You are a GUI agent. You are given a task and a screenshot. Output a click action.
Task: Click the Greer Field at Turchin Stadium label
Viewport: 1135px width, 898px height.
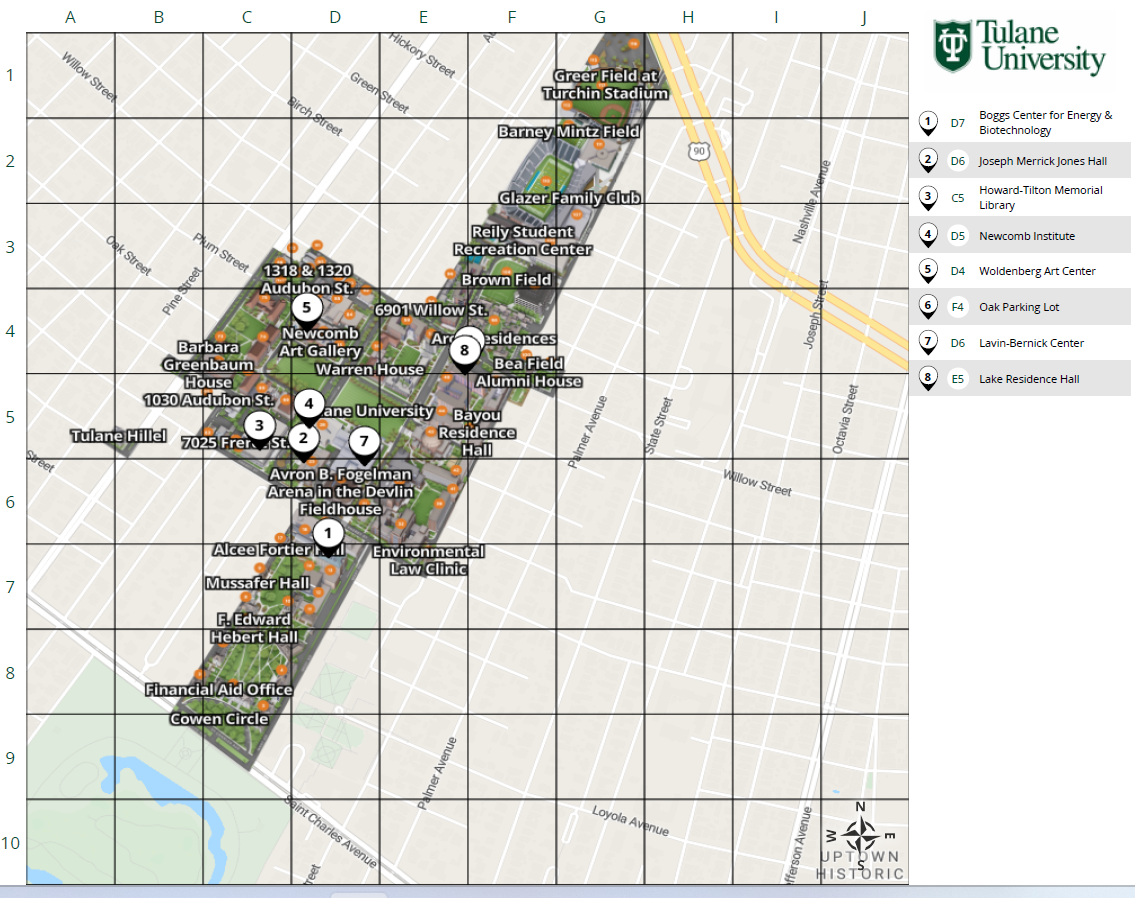605,85
